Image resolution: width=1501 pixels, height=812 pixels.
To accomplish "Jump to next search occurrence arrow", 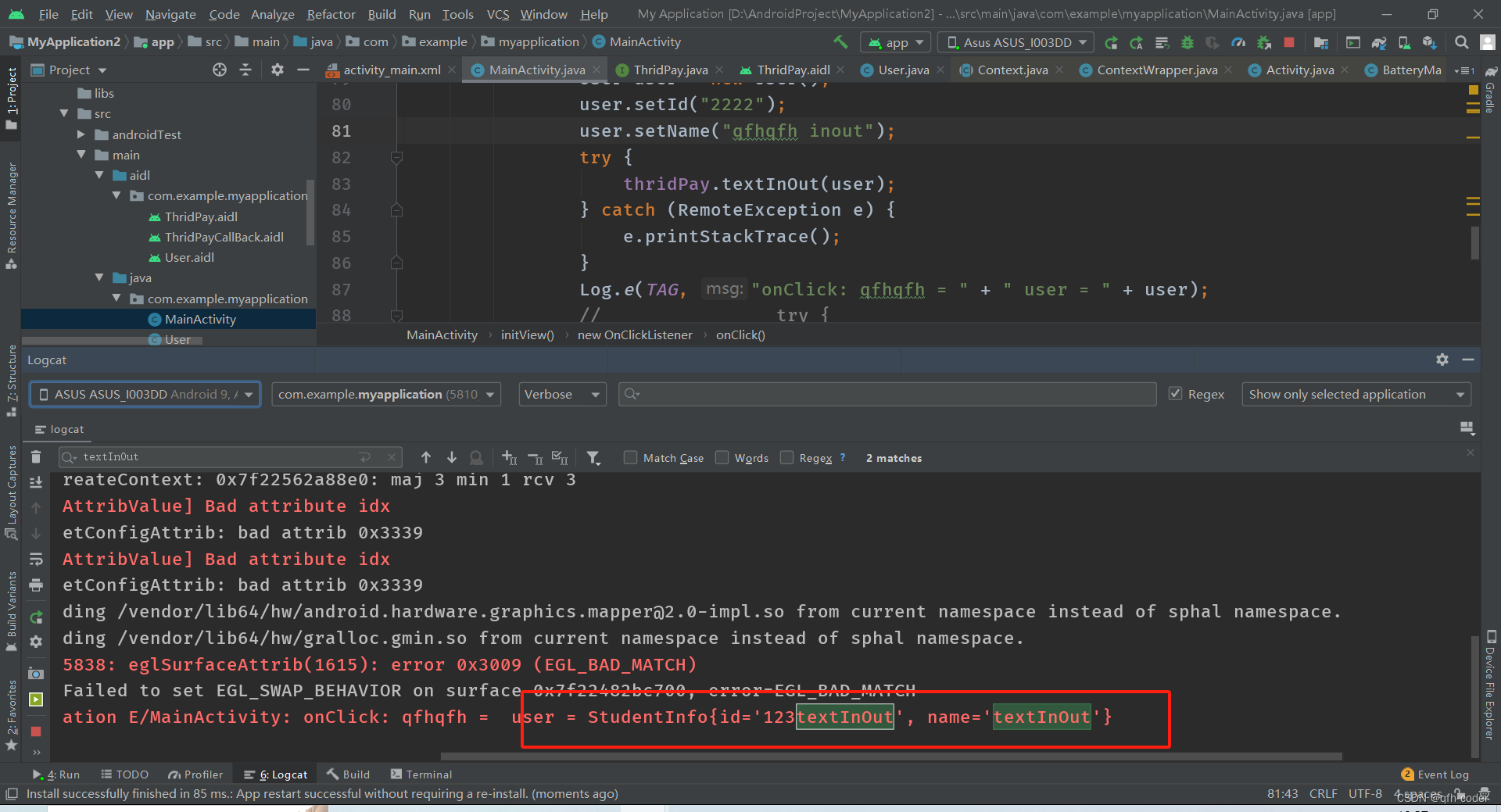I will click(x=452, y=457).
